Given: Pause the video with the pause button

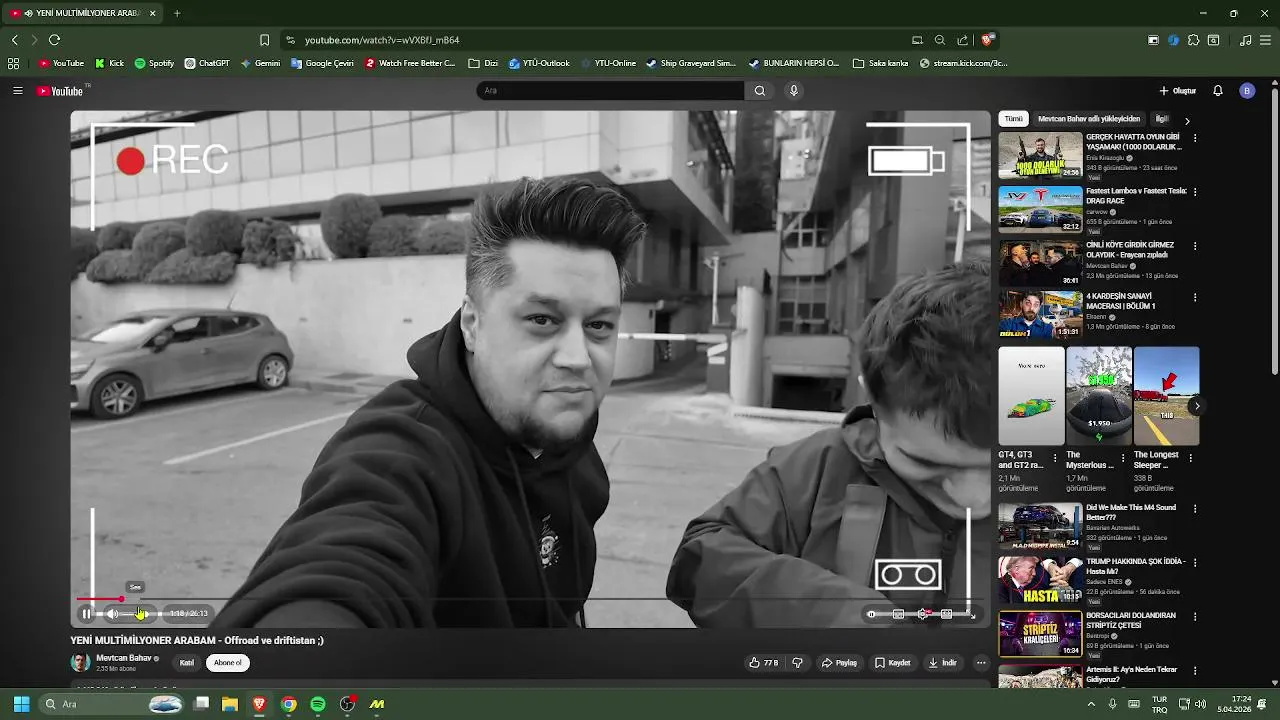Looking at the screenshot, I should point(86,614).
